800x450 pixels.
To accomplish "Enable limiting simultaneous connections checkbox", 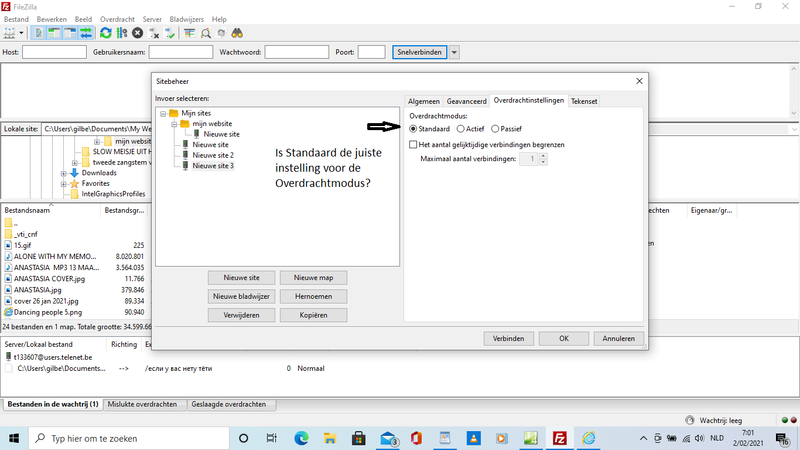I will (414, 145).
